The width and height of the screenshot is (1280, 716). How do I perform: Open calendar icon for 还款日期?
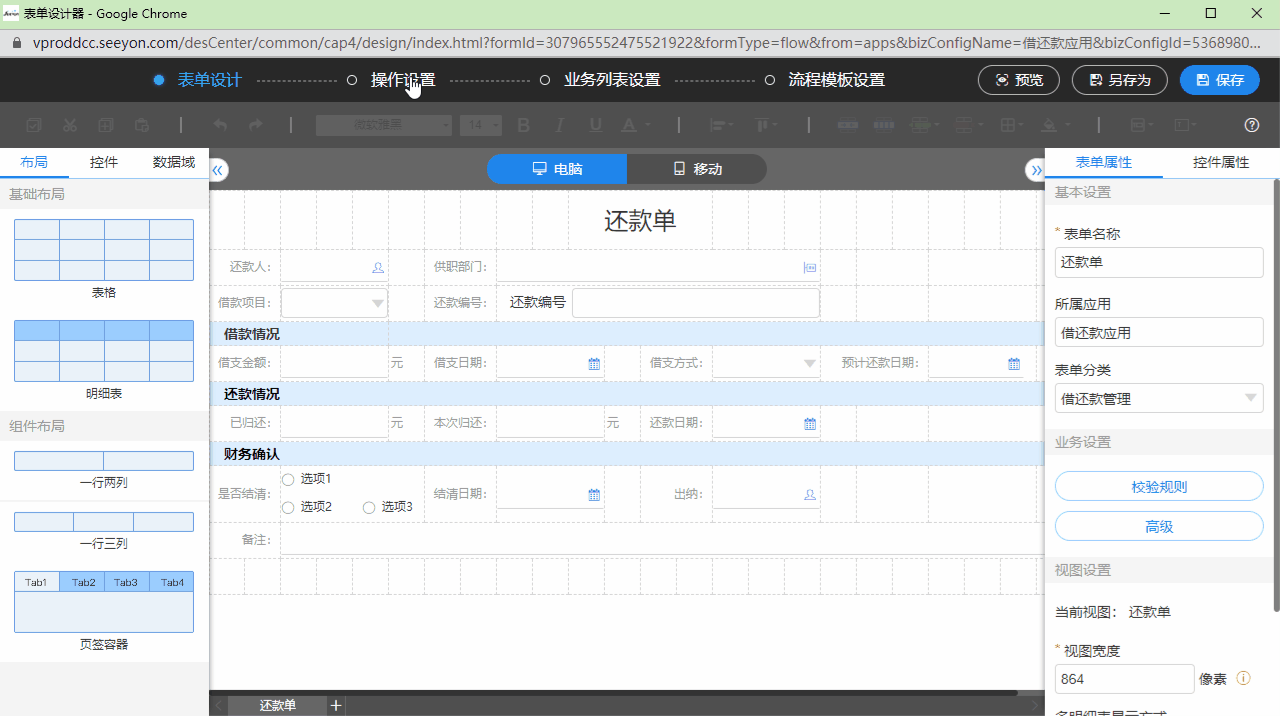click(810, 424)
